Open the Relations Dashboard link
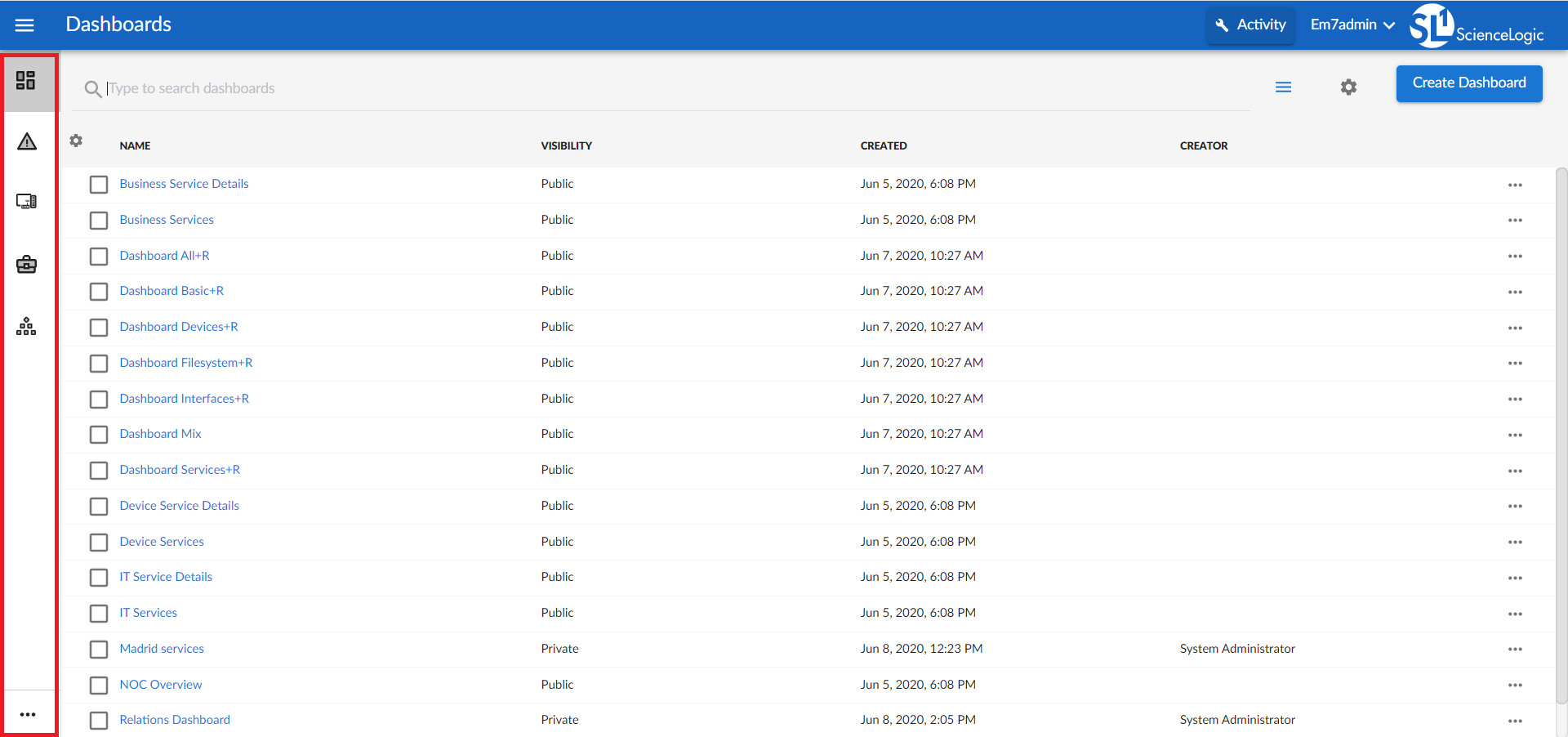This screenshot has height=737, width=1568. (175, 720)
